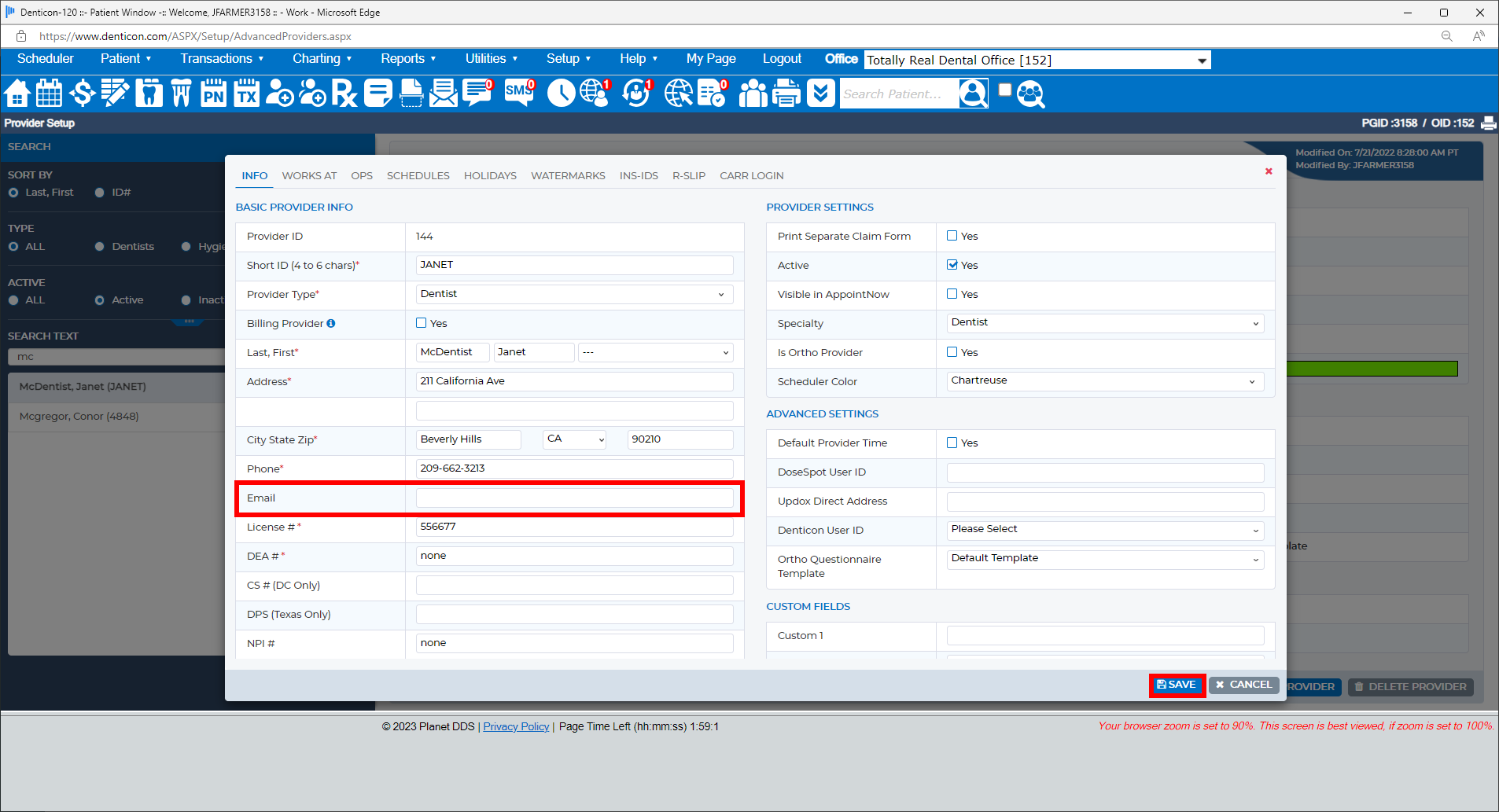Open the printer icon in toolbar

tap(786, 94)
